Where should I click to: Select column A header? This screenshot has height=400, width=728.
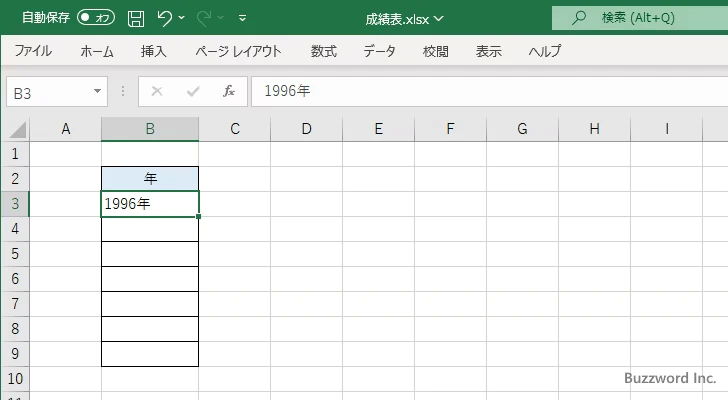point(65,129)
